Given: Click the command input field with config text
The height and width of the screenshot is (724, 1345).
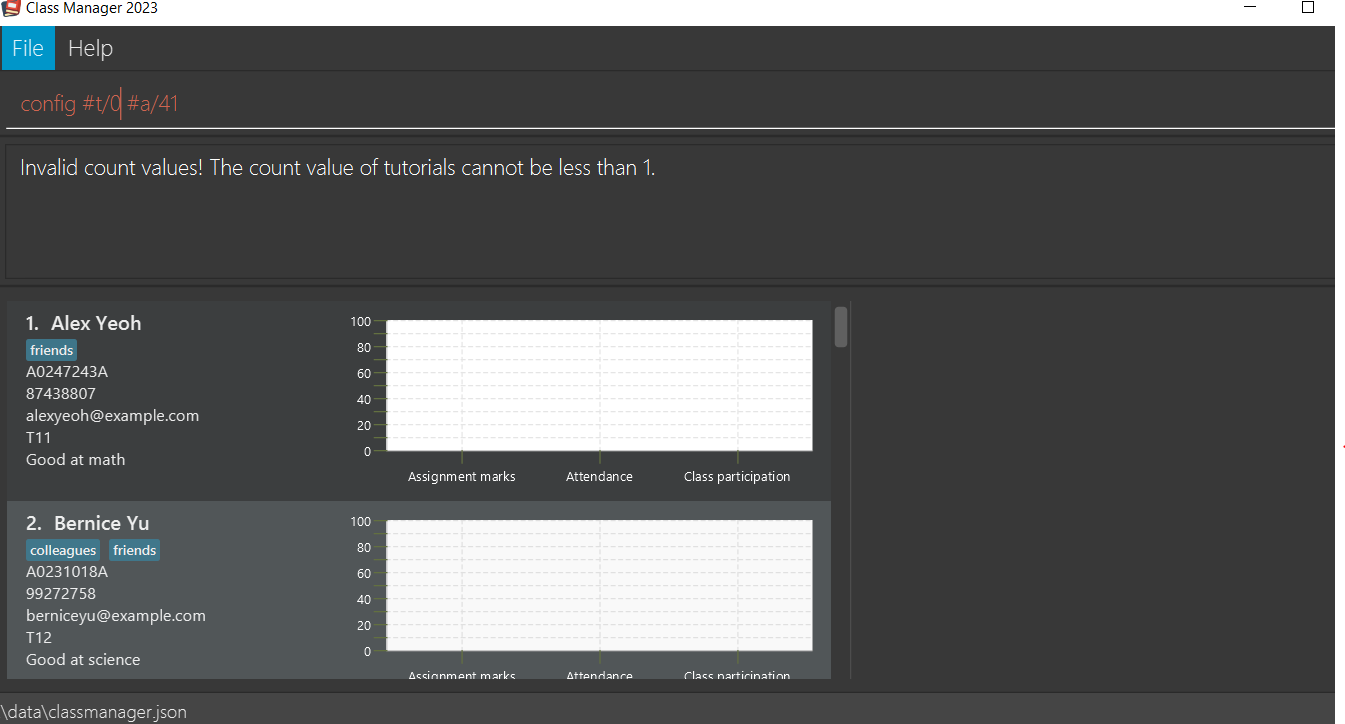Looking at the screenshot, I should coord(670,103).
